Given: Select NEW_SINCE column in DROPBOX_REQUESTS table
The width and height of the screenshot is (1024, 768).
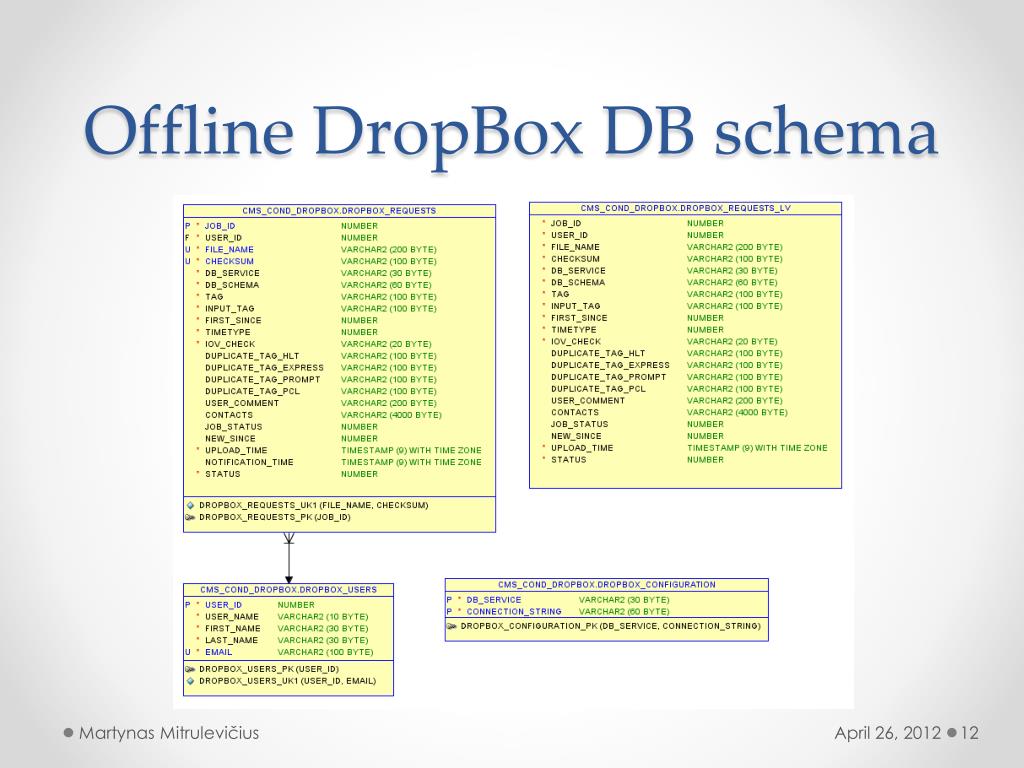Looking at the screenshot, I should [230, 439].
